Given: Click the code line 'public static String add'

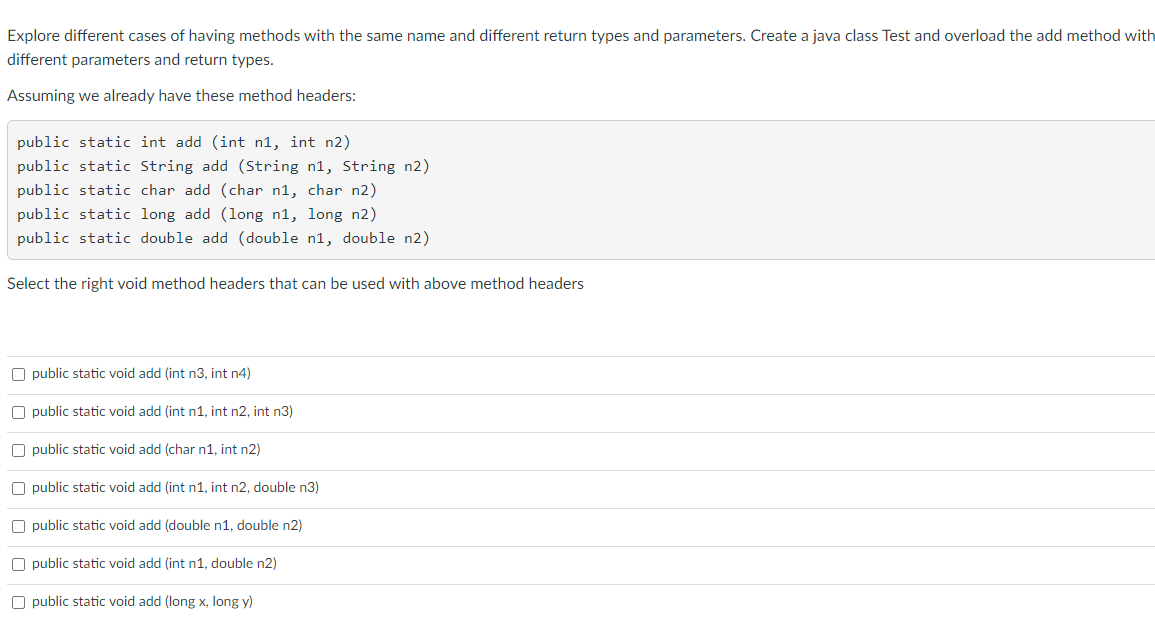Looking at the screenshot, I should (223, 166).
